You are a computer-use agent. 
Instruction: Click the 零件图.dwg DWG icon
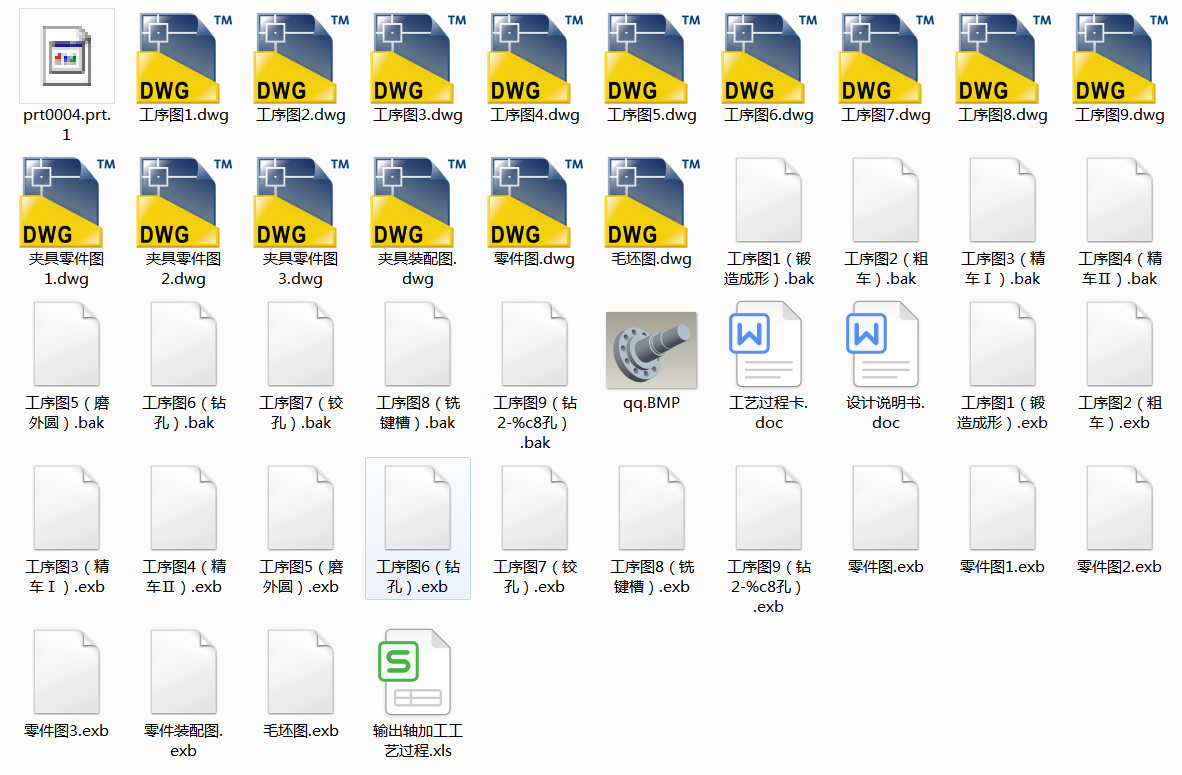point(534,201)
